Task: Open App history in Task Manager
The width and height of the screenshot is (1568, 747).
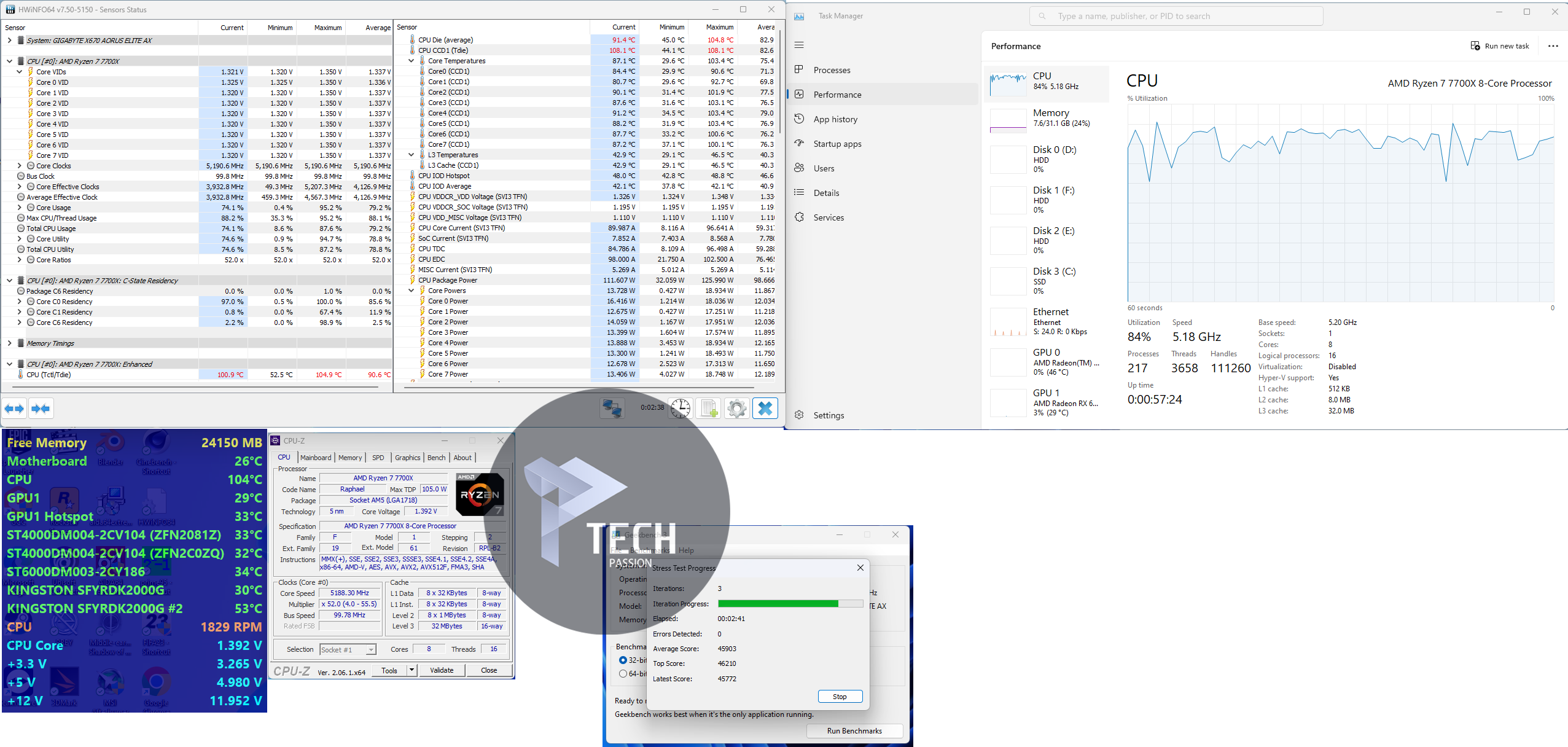Action: click(x=835, y=119)
